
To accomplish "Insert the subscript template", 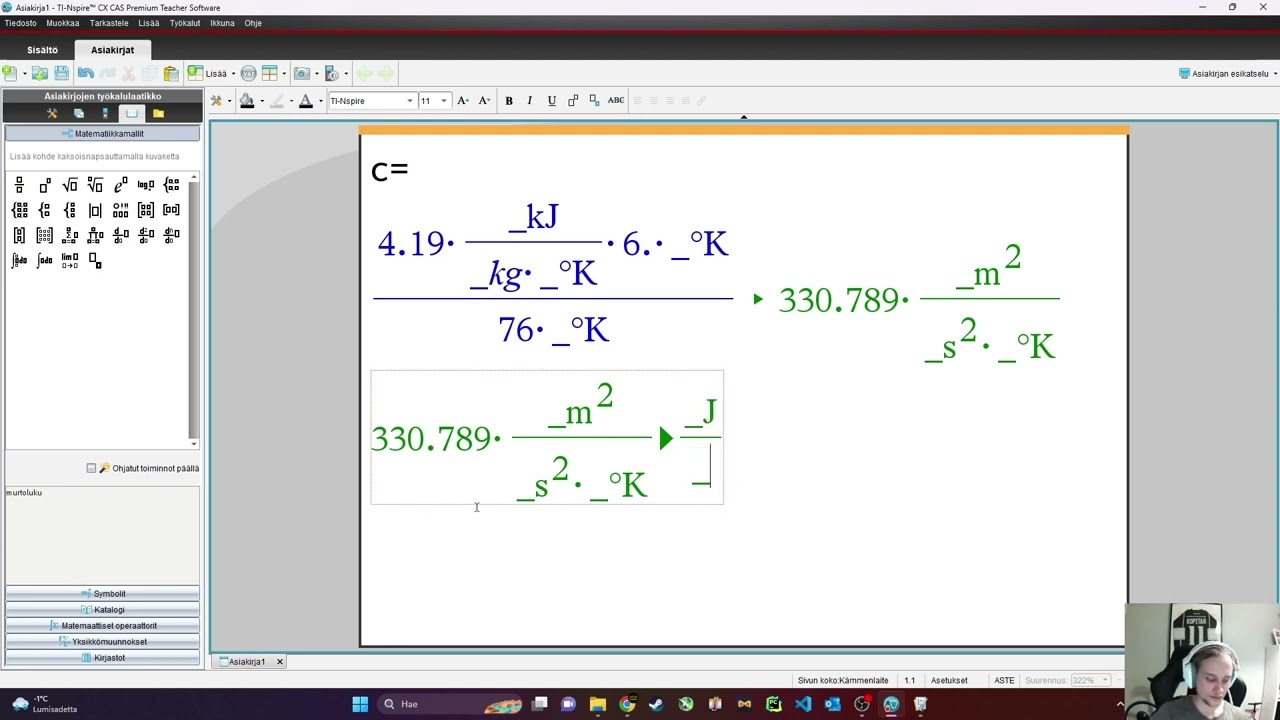I will [95, 260].
